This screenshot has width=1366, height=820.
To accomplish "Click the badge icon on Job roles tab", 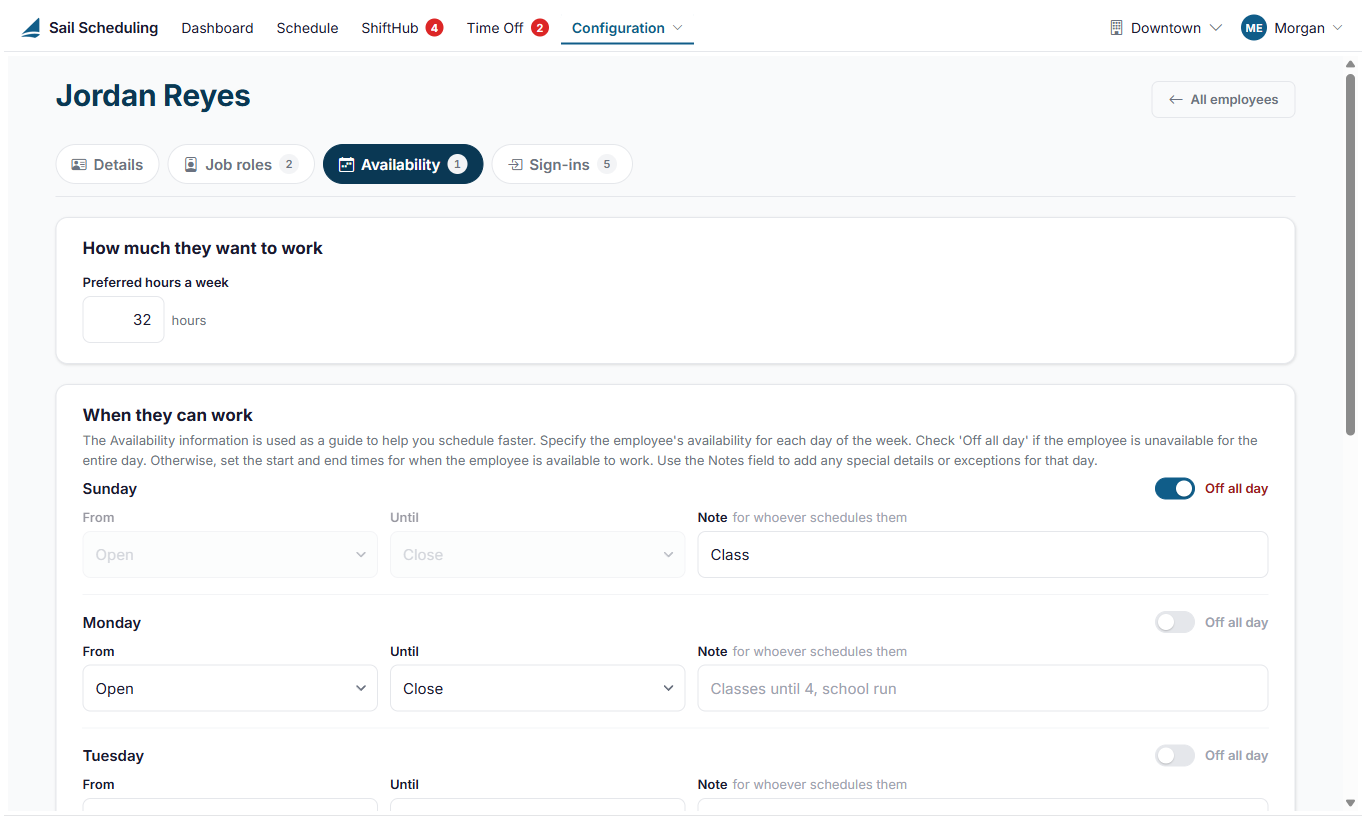I will point(191,165).
